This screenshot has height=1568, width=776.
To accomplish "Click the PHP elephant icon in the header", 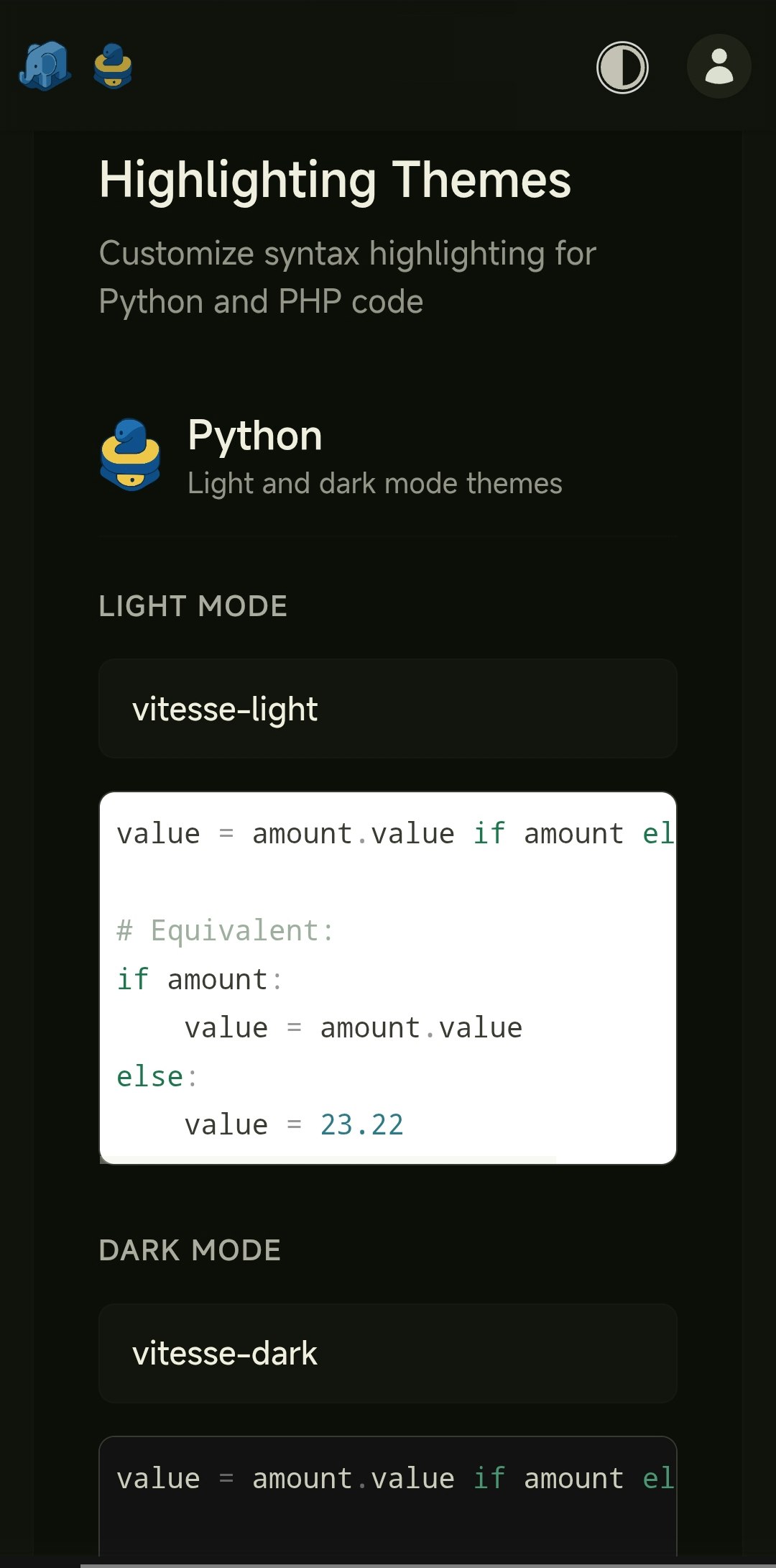I will [x=45, y=67].
